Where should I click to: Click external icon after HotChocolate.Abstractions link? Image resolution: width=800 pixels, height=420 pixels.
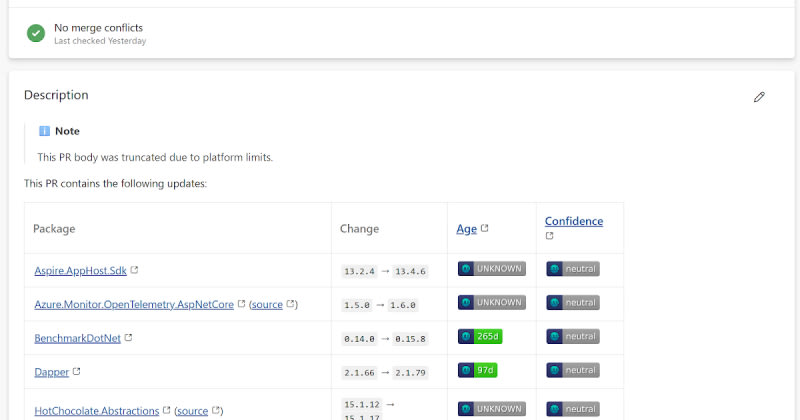tap(166, 410)
